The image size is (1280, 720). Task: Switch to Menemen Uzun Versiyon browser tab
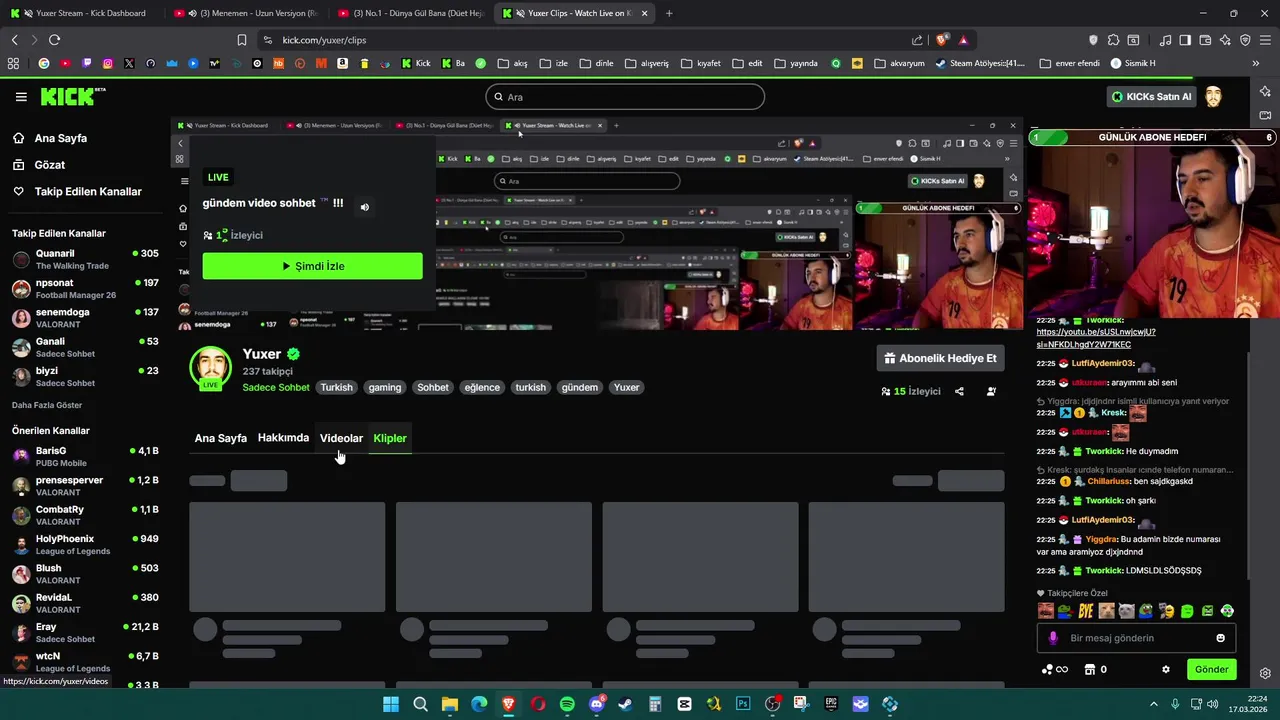[247, 13]
